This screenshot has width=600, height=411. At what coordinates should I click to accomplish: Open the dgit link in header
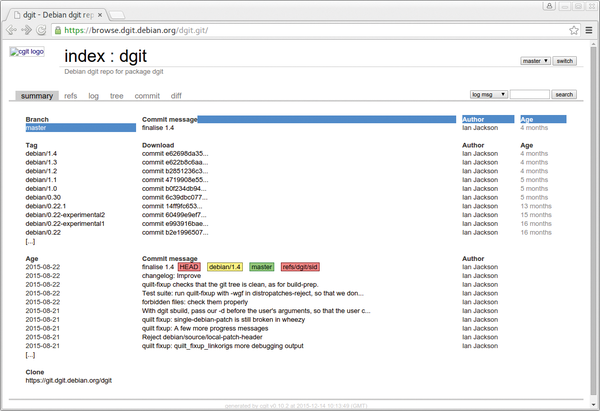tap(133, 56)
